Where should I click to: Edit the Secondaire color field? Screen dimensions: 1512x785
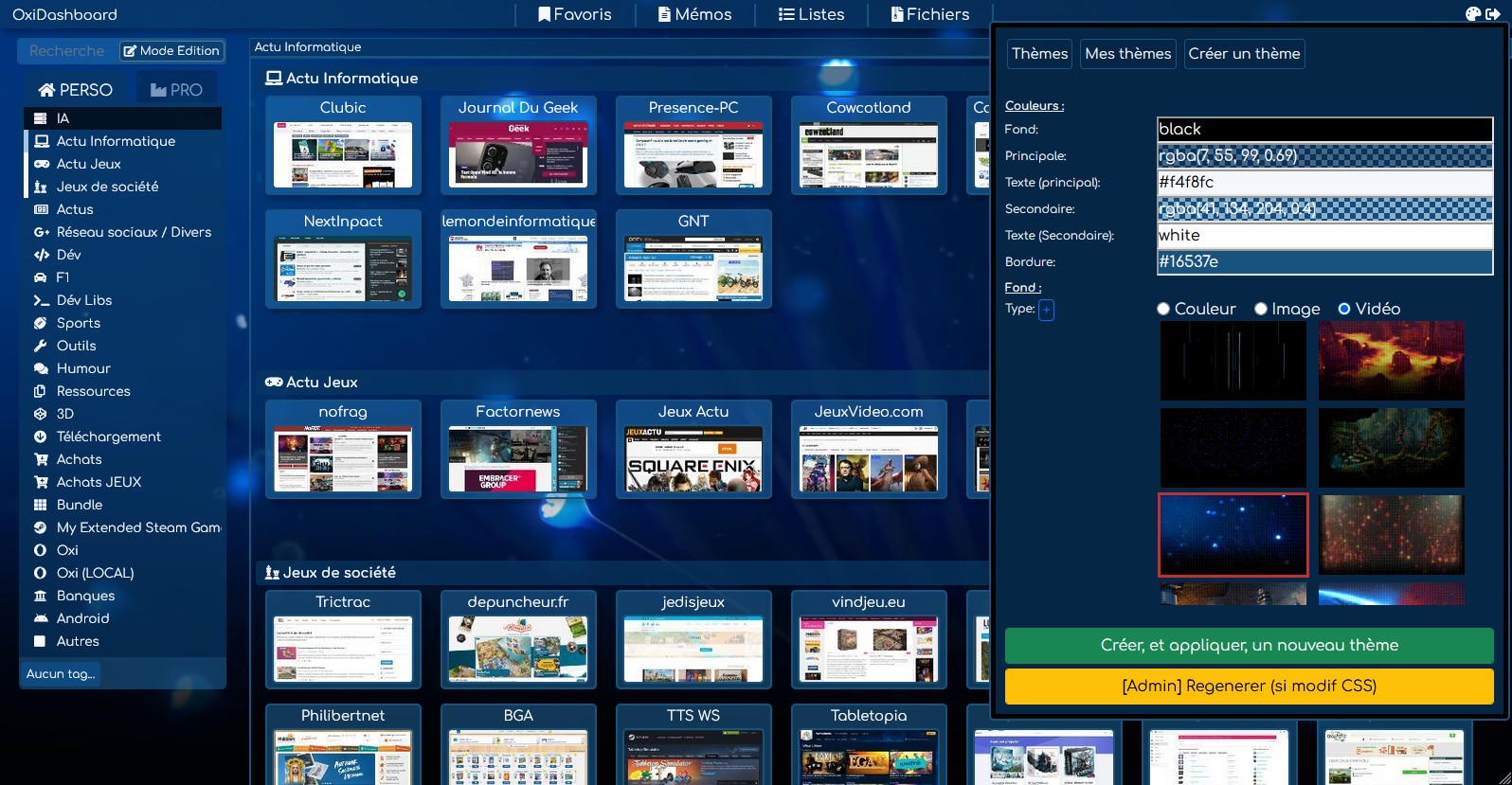(1325, 209)
